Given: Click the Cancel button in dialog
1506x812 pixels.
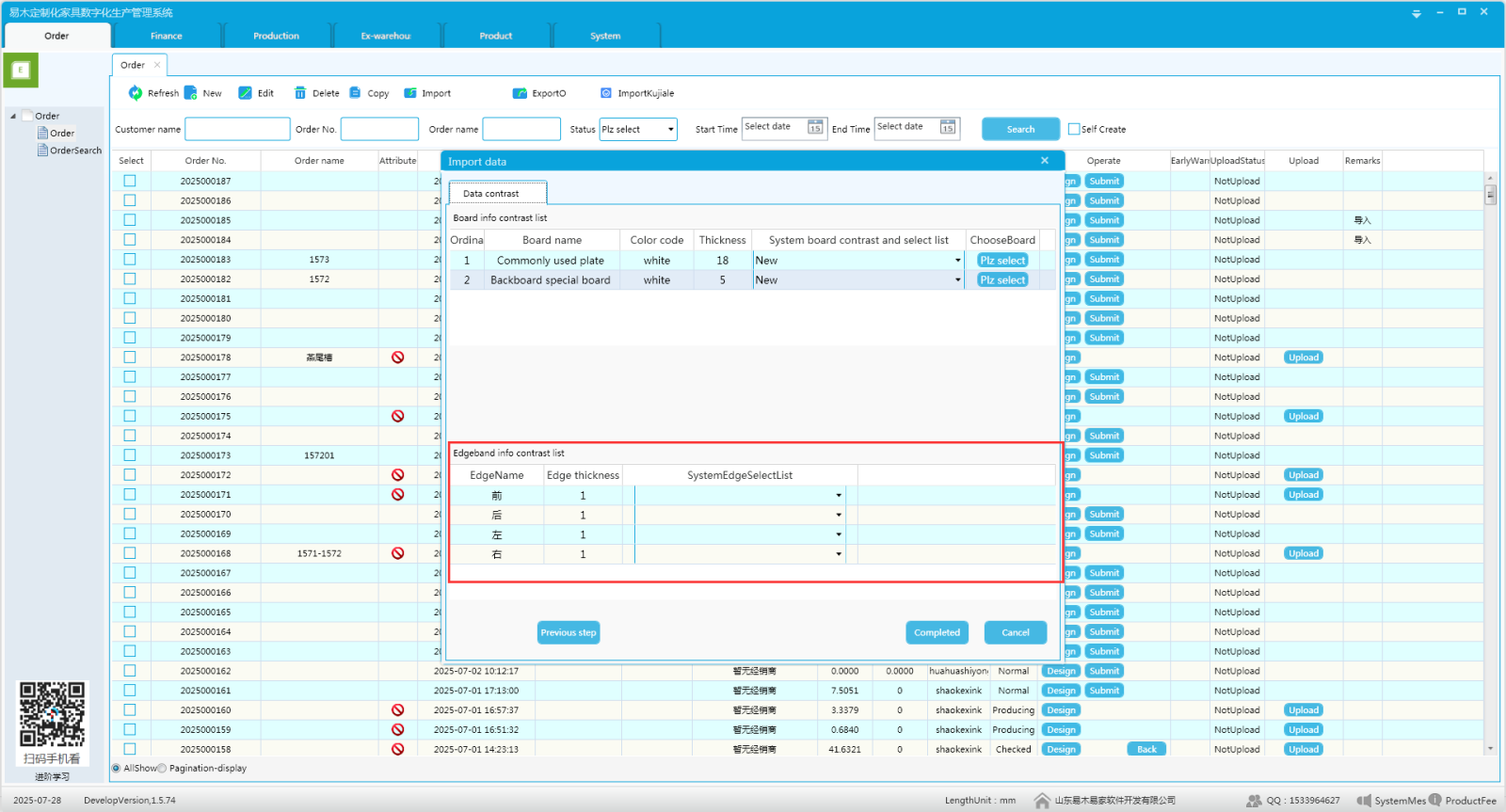Looking at the screenshot, I should [x=1016, y=632].
